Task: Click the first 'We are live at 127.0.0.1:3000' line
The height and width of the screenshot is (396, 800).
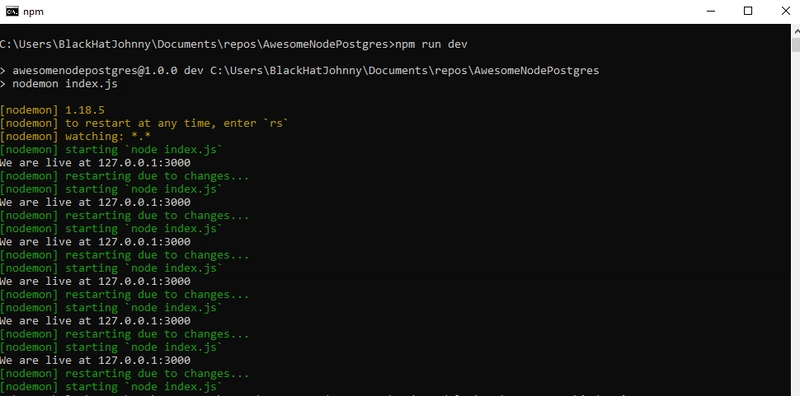Action: point(95,163)
